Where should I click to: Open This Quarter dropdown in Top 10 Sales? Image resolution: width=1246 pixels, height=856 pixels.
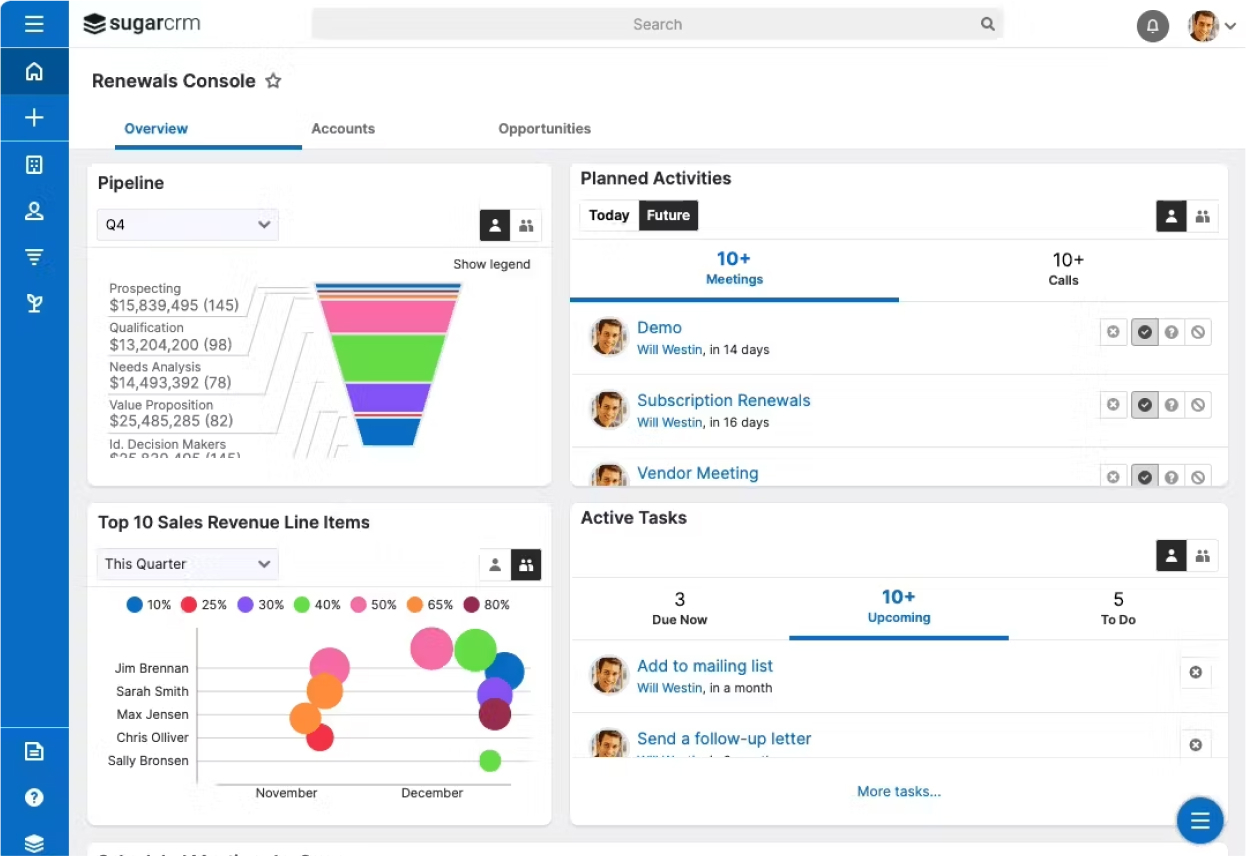[x=187, y=564]
